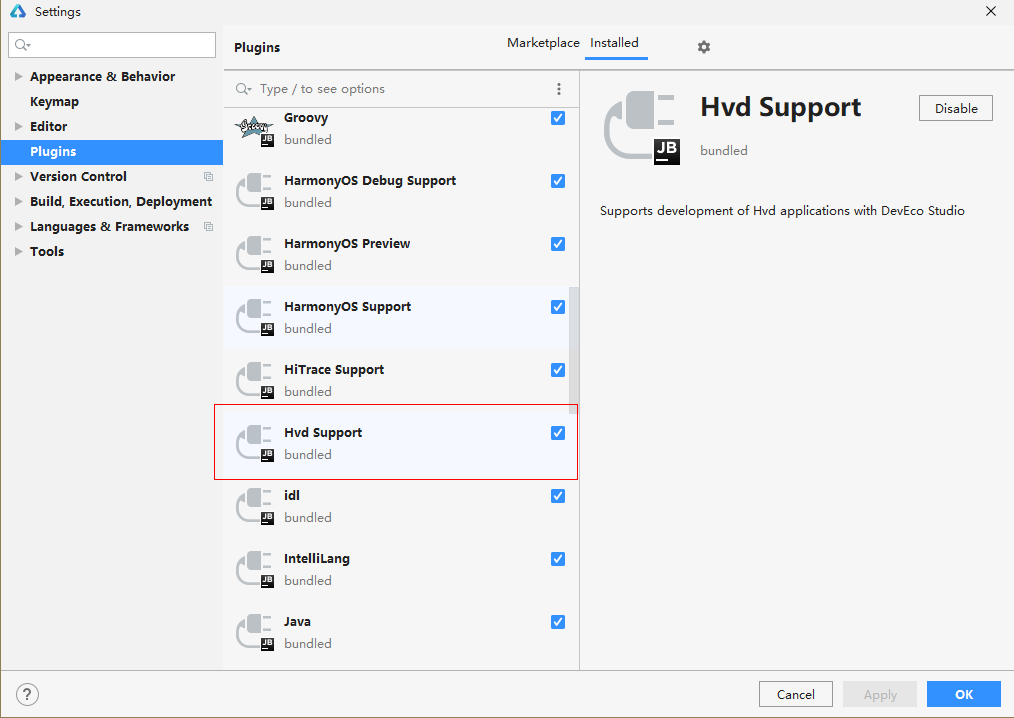This screenshot has height=718, width=1014.
Task: Toggle the Java plugin checkbox
Action: tap(558, 622)
